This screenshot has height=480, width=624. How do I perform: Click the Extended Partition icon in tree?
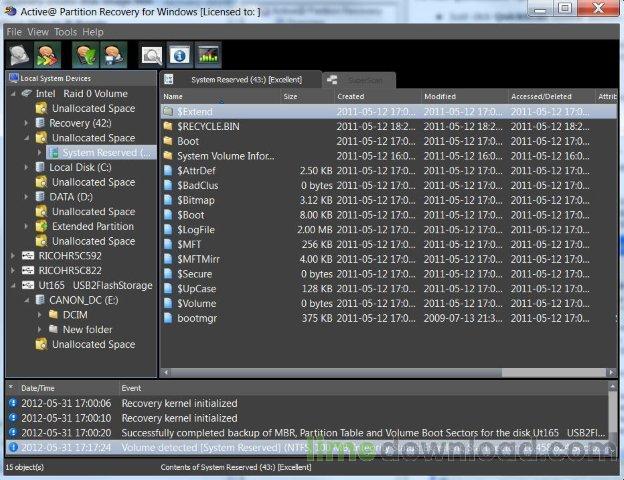[x=41, y=226]
